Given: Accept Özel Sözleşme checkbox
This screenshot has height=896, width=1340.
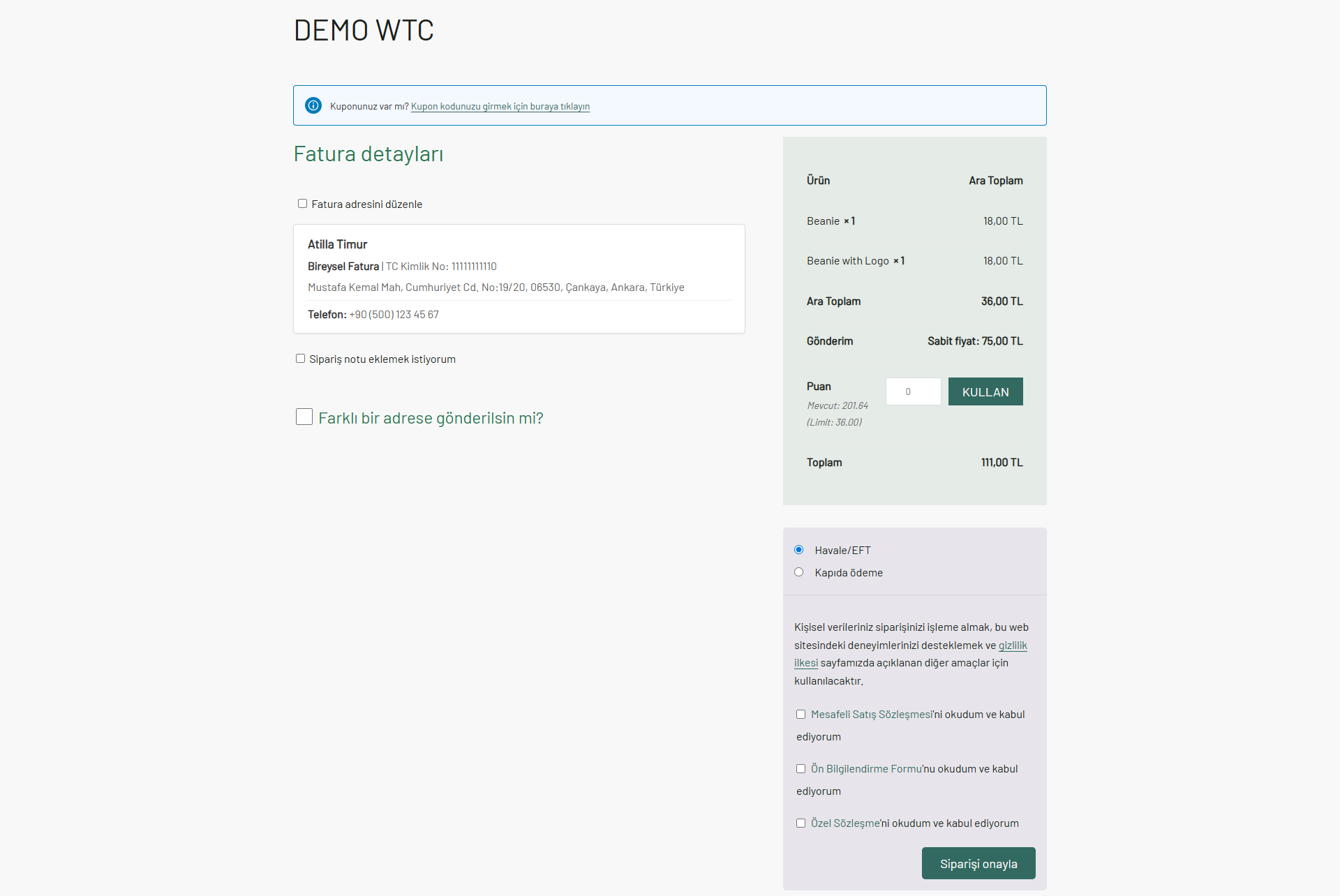Looking at the screenshot, I should pyautogui.click(x=801, y=823).
